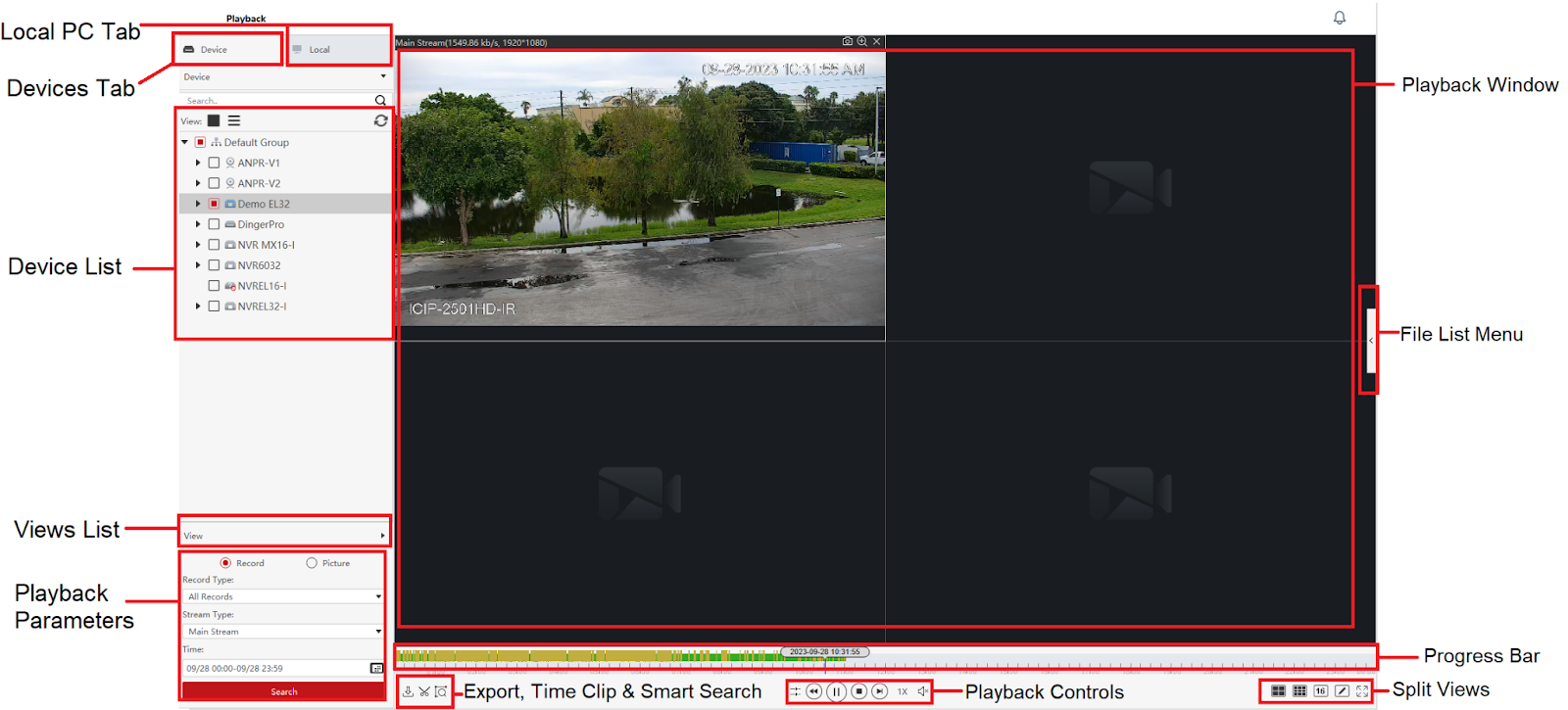Switch to the Local tab

click(x=338, y=49)
